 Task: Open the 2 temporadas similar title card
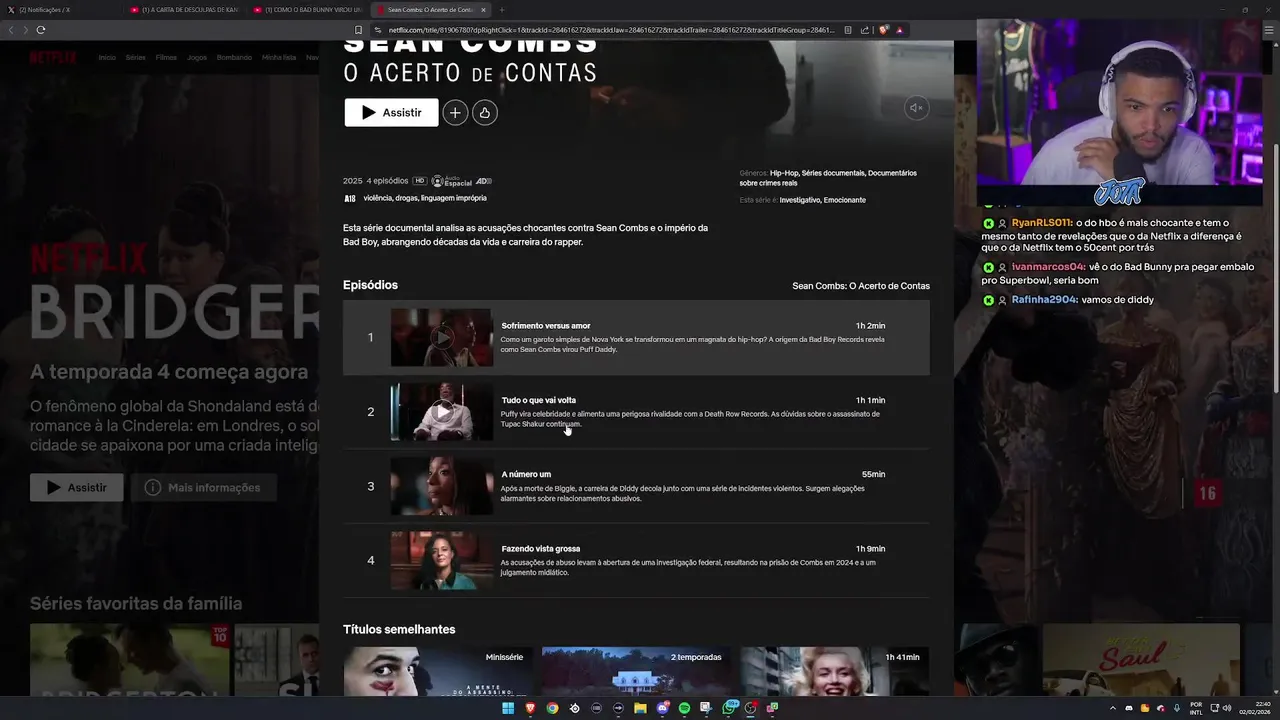635,671
